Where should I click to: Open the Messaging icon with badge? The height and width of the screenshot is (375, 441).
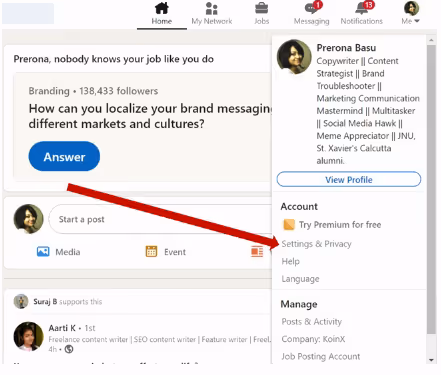coord(313,8)
